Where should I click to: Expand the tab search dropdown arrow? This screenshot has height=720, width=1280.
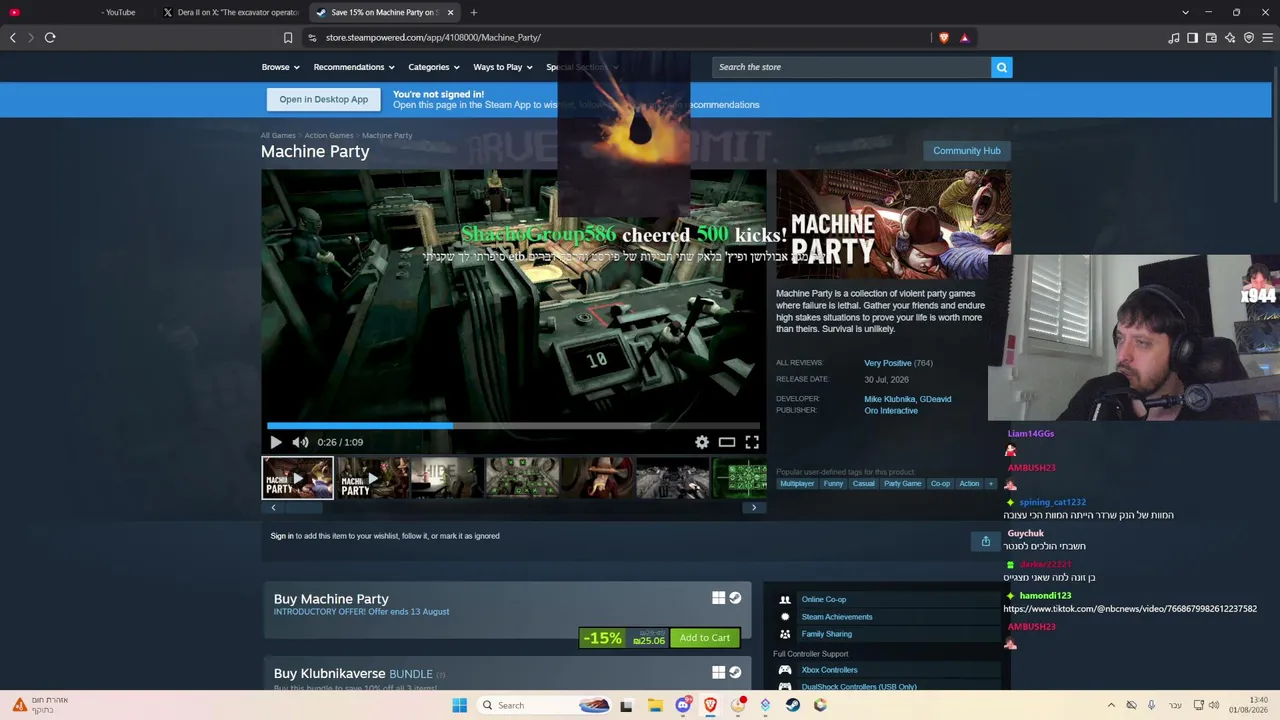(x=1185, y=12)
